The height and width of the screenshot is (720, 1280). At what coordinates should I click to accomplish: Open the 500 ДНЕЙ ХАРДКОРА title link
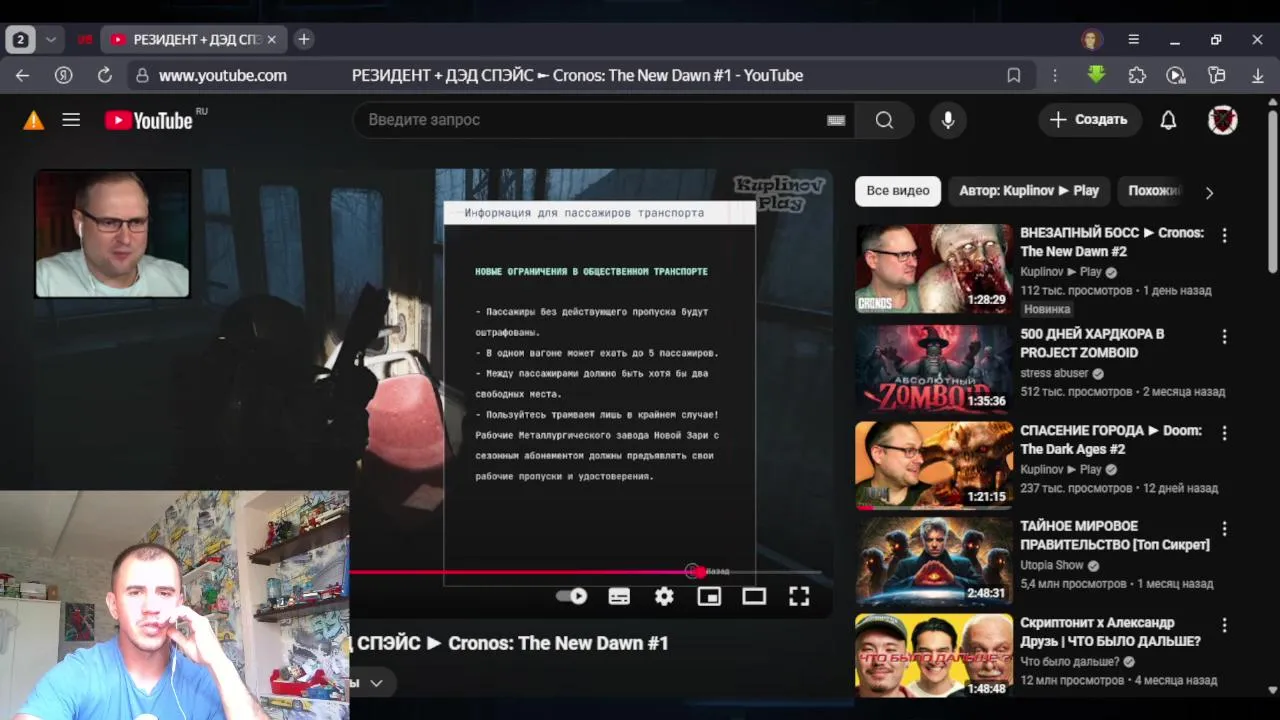pos(1092,343)
